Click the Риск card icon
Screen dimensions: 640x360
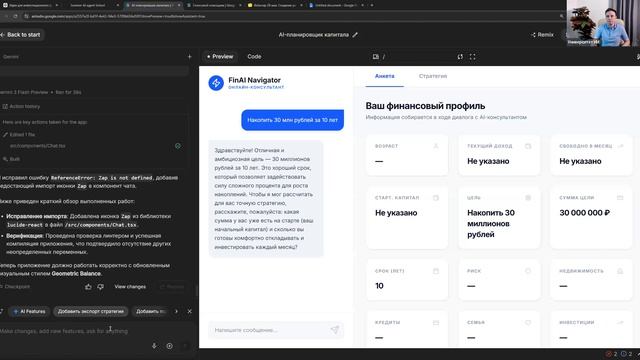pyautogui.click(x=528, y=271)
